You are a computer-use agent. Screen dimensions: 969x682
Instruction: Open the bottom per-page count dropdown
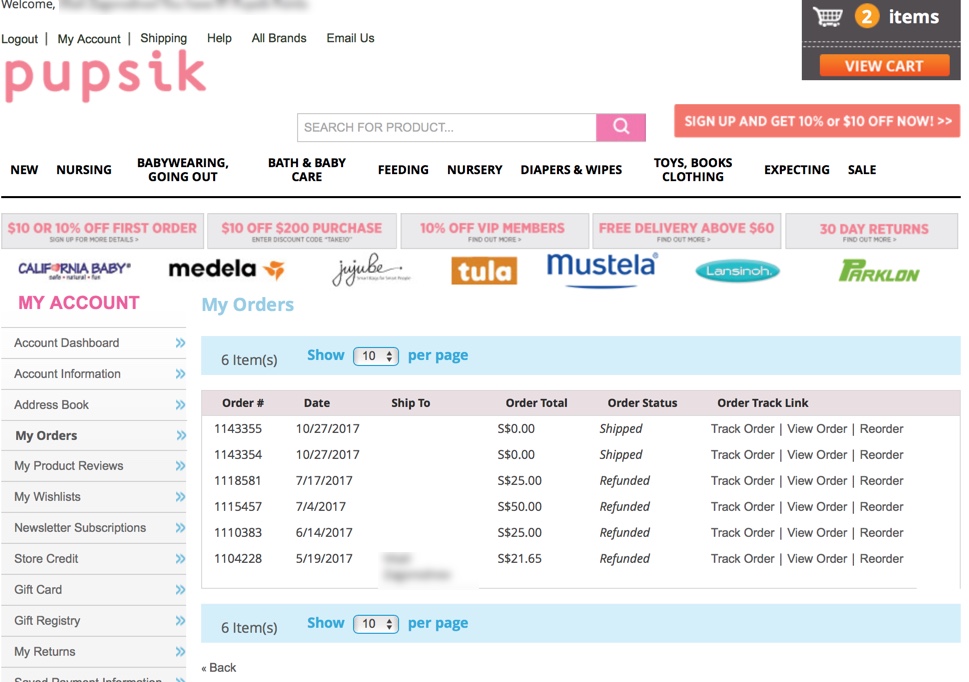376,624
